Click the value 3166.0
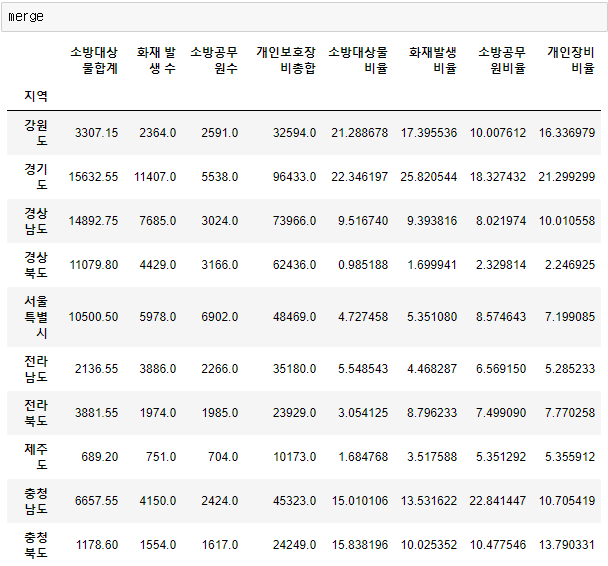The width and height of the screenshot is (608, 566). click(x=219, y=265)
